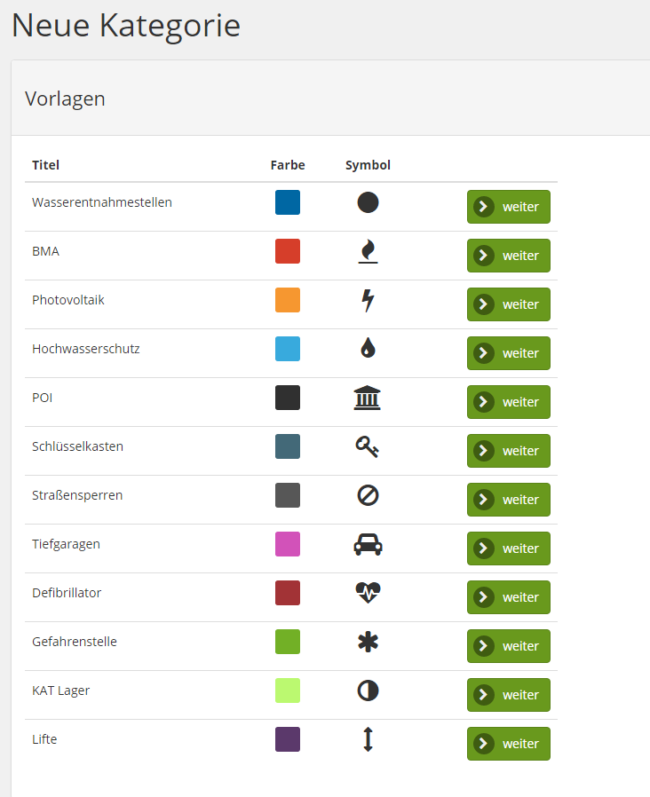Click the flame icon for BMA
The image size is (650, 797).
(368, 252)
